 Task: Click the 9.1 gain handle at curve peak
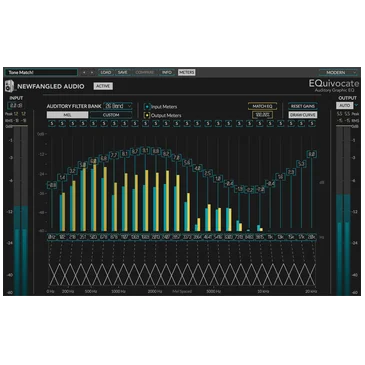(145, 151)
